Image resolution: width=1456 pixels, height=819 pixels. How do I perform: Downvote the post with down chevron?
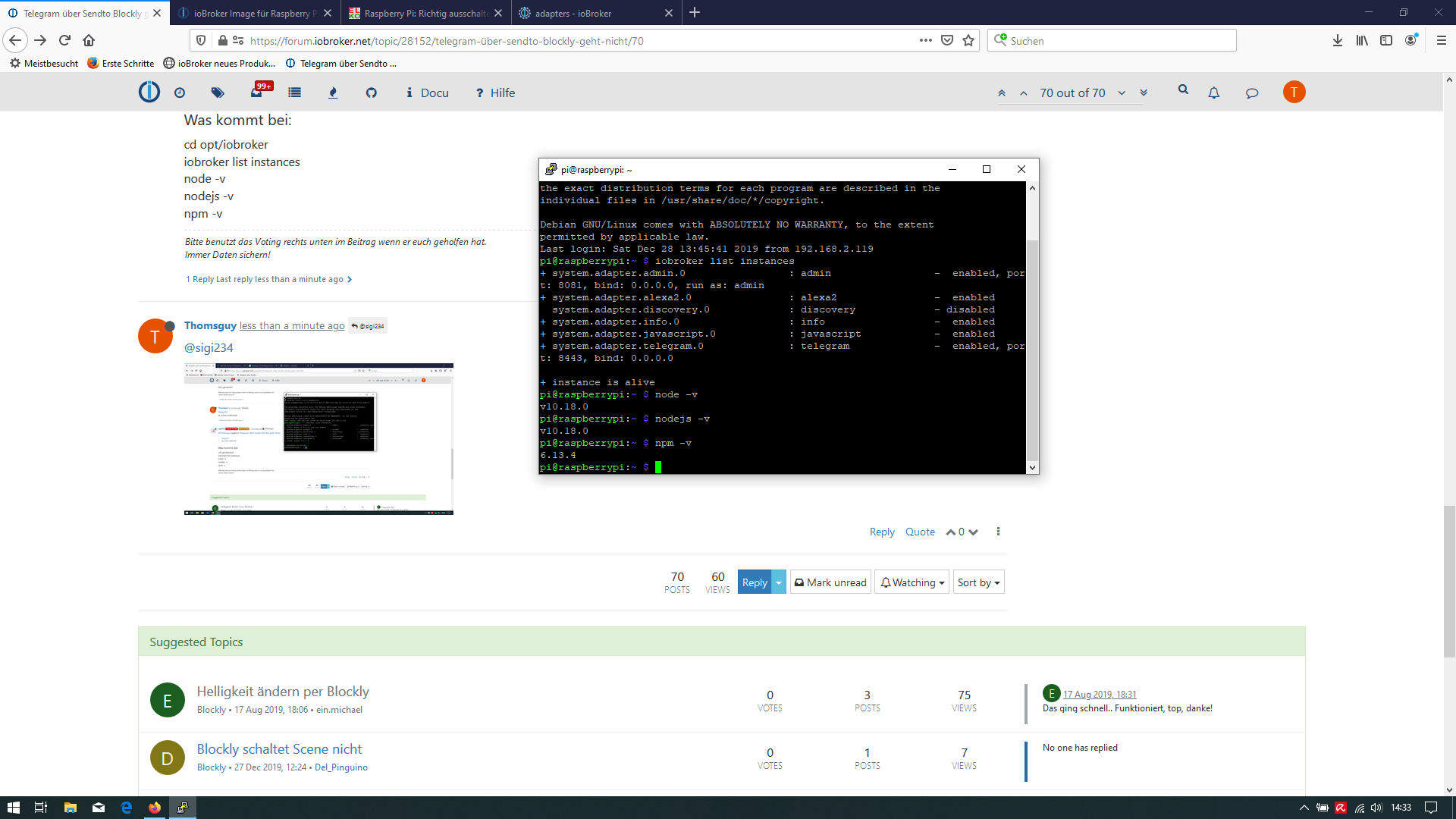click(x=974, y=532)
